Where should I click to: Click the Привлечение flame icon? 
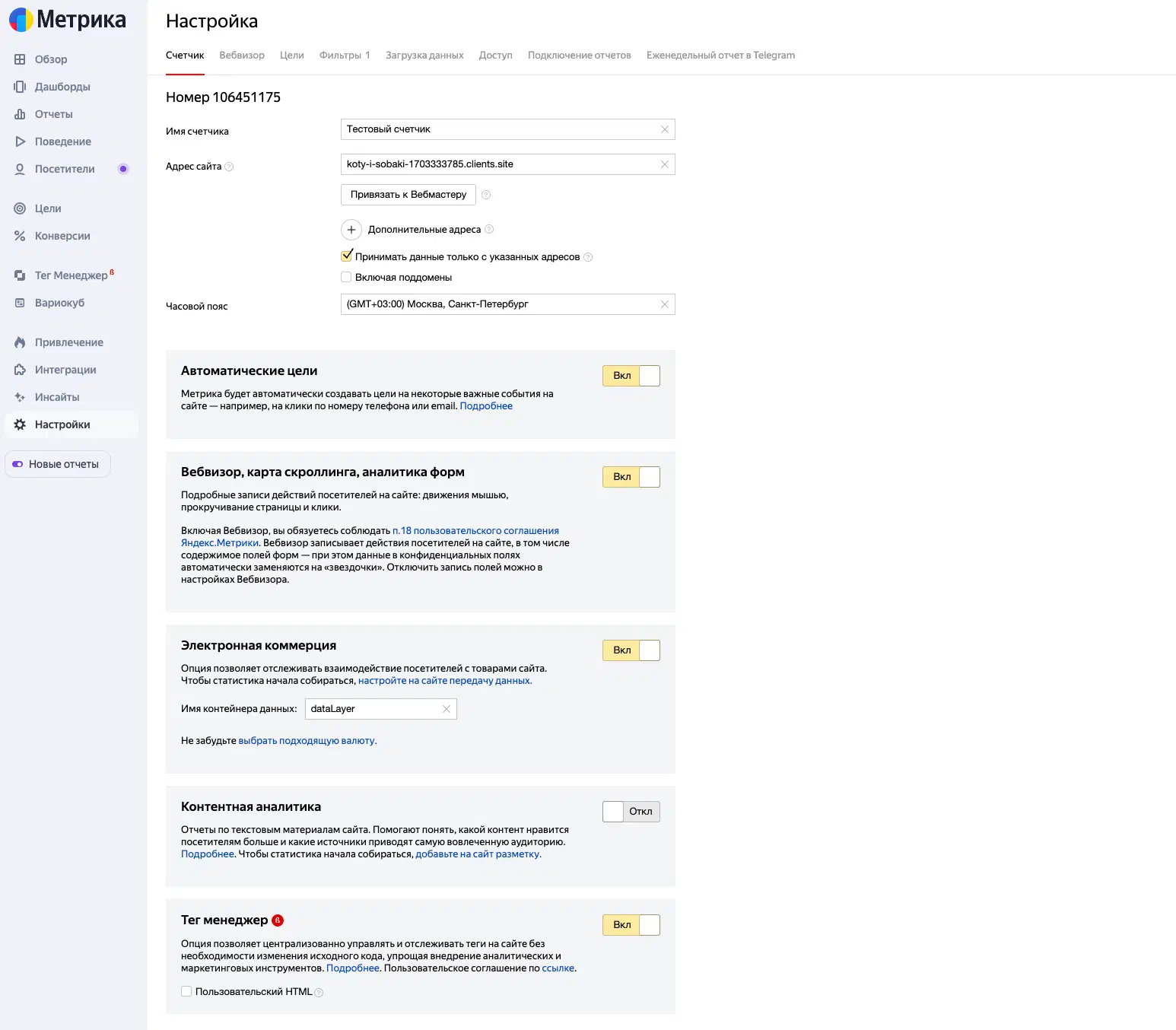(x=20, y=342)
